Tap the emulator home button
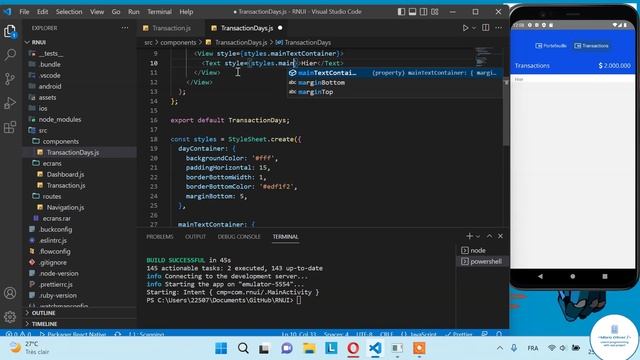This screenshot has height=360, width=640. pyautogui.click(x=573, y=276)
